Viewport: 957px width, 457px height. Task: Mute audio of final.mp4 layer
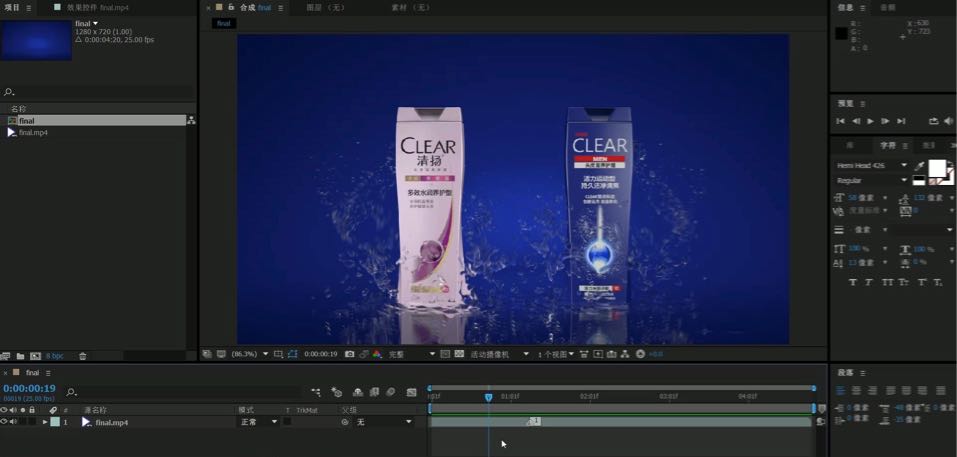tap(12, 422)
